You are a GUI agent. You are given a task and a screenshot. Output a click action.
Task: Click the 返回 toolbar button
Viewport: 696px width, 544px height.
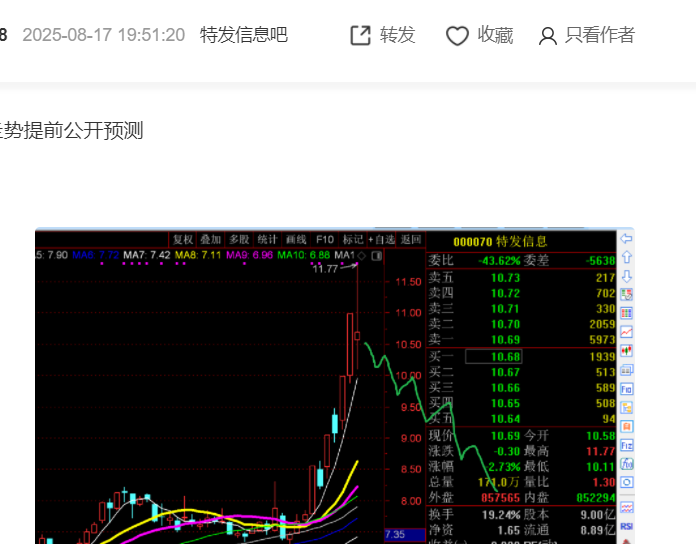tap(411, 240)
